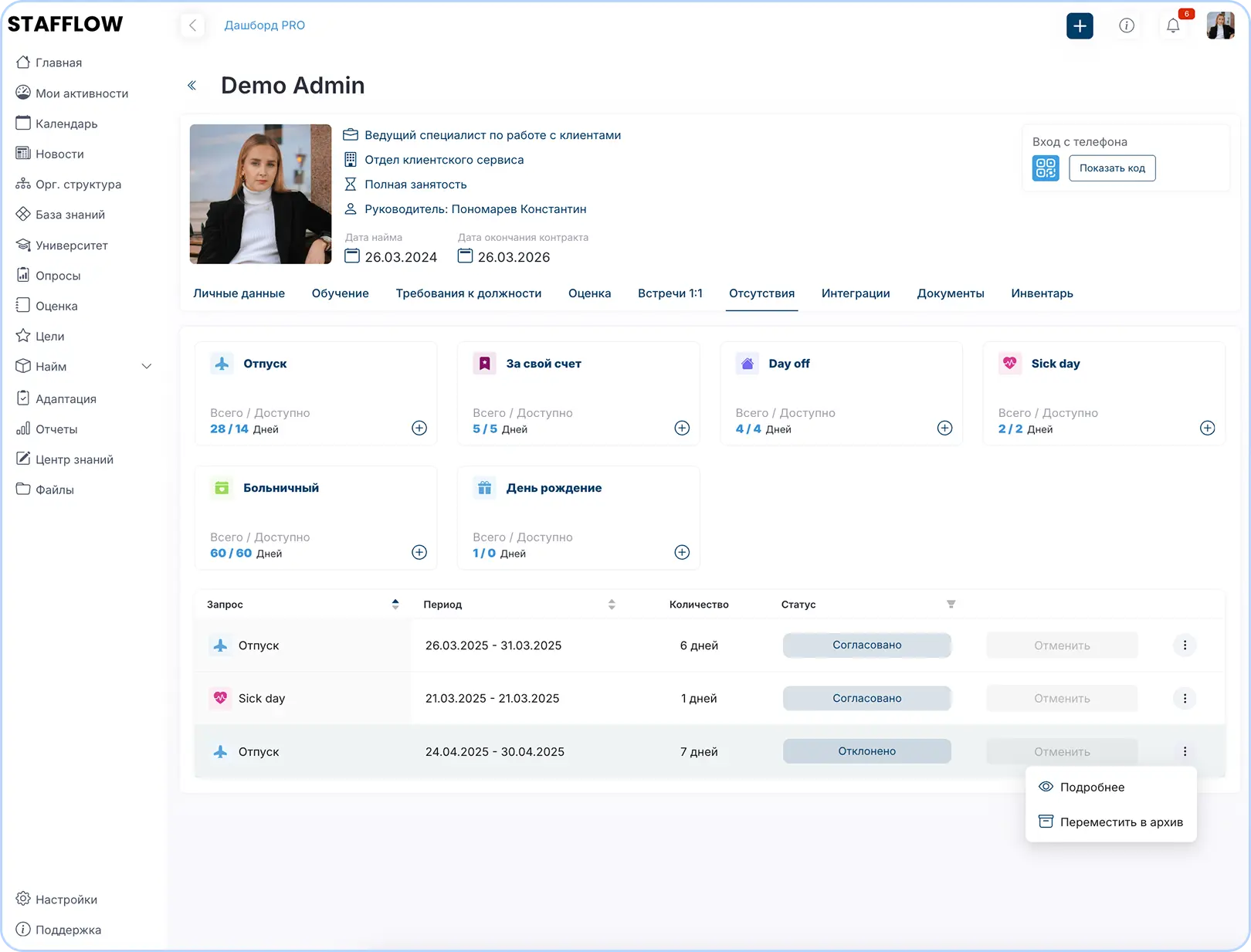Viewport: 1251px width, 952px height.
Task: Switch to Обучение tab
Action: click(341, 293)
